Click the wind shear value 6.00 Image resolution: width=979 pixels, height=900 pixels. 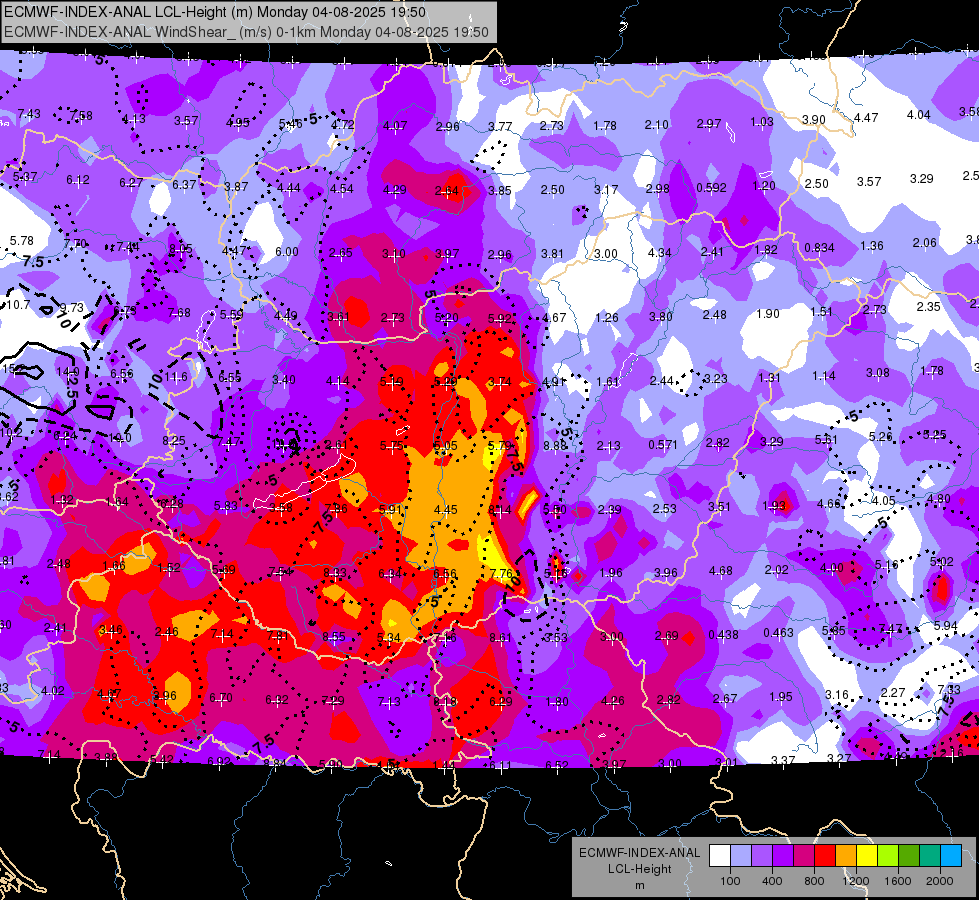pos(287,252)
